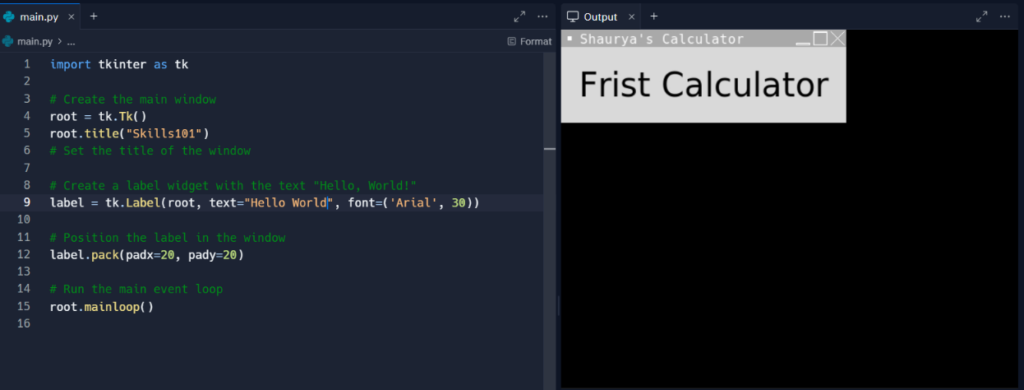The image size is (1024, 390).
Task: Click line number 12 in the gutter
Action: 24,255
